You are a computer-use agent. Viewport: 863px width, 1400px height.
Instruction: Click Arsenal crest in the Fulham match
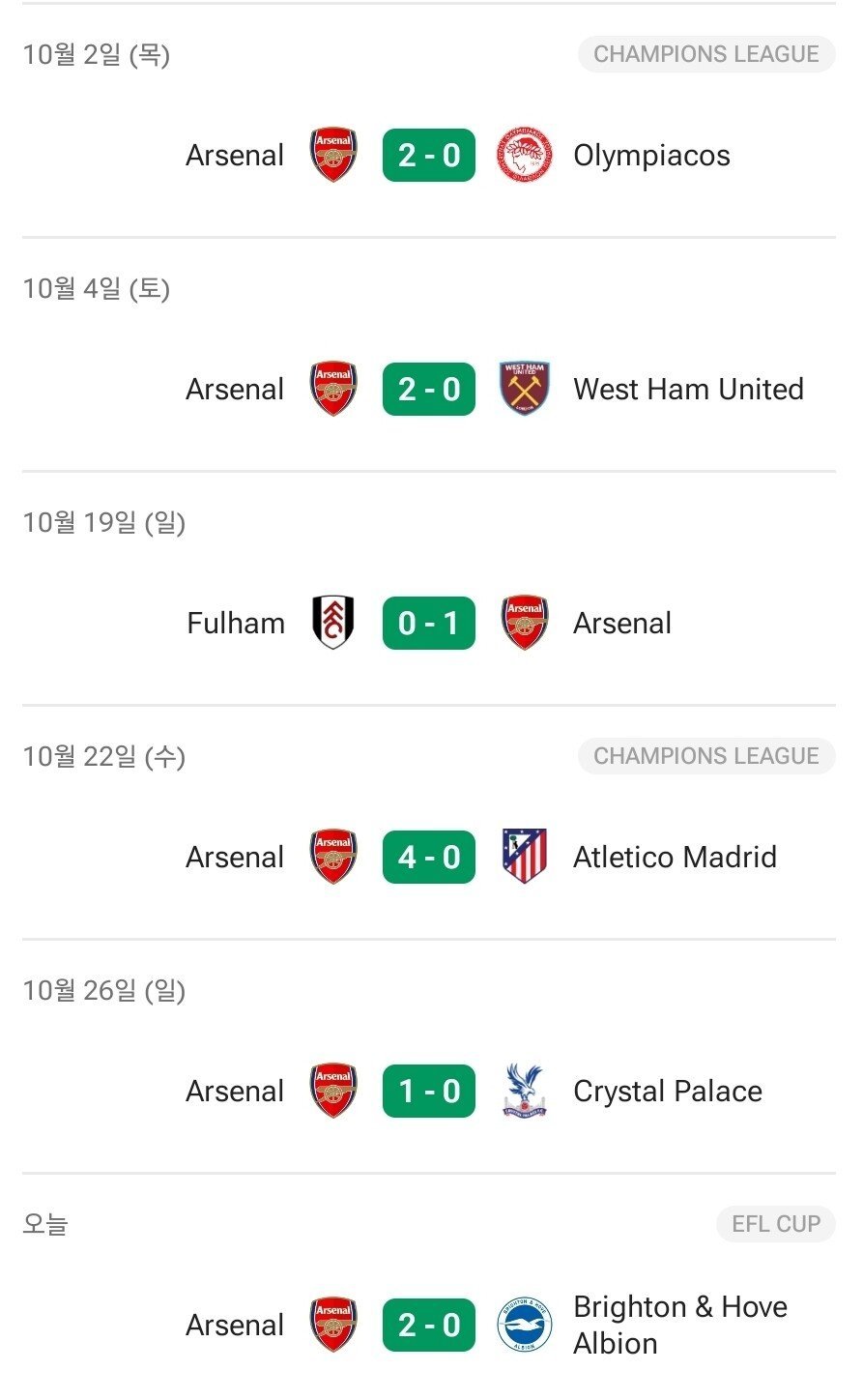(x=525, y=623)
